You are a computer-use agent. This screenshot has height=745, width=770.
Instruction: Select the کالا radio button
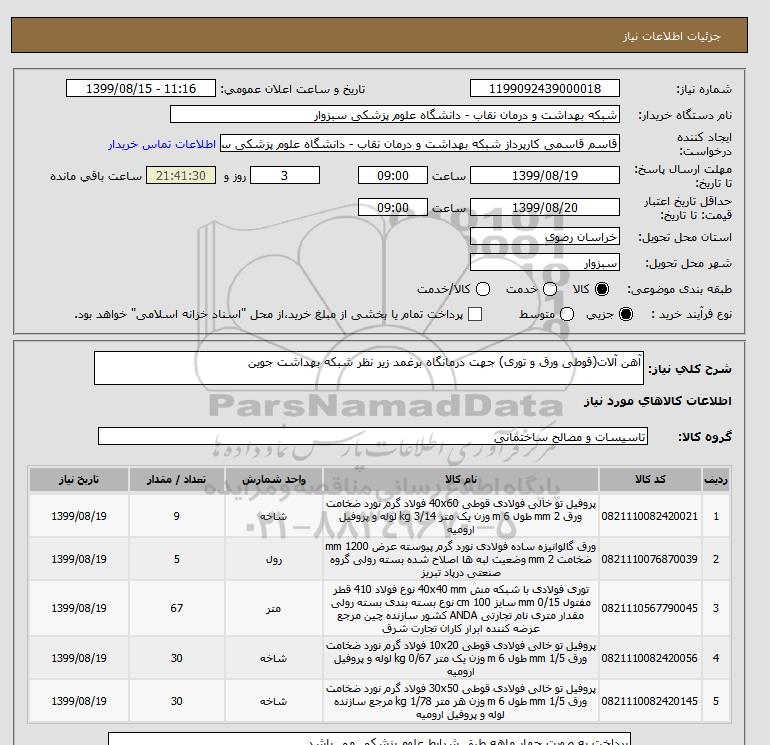click(x=602, y=289)
